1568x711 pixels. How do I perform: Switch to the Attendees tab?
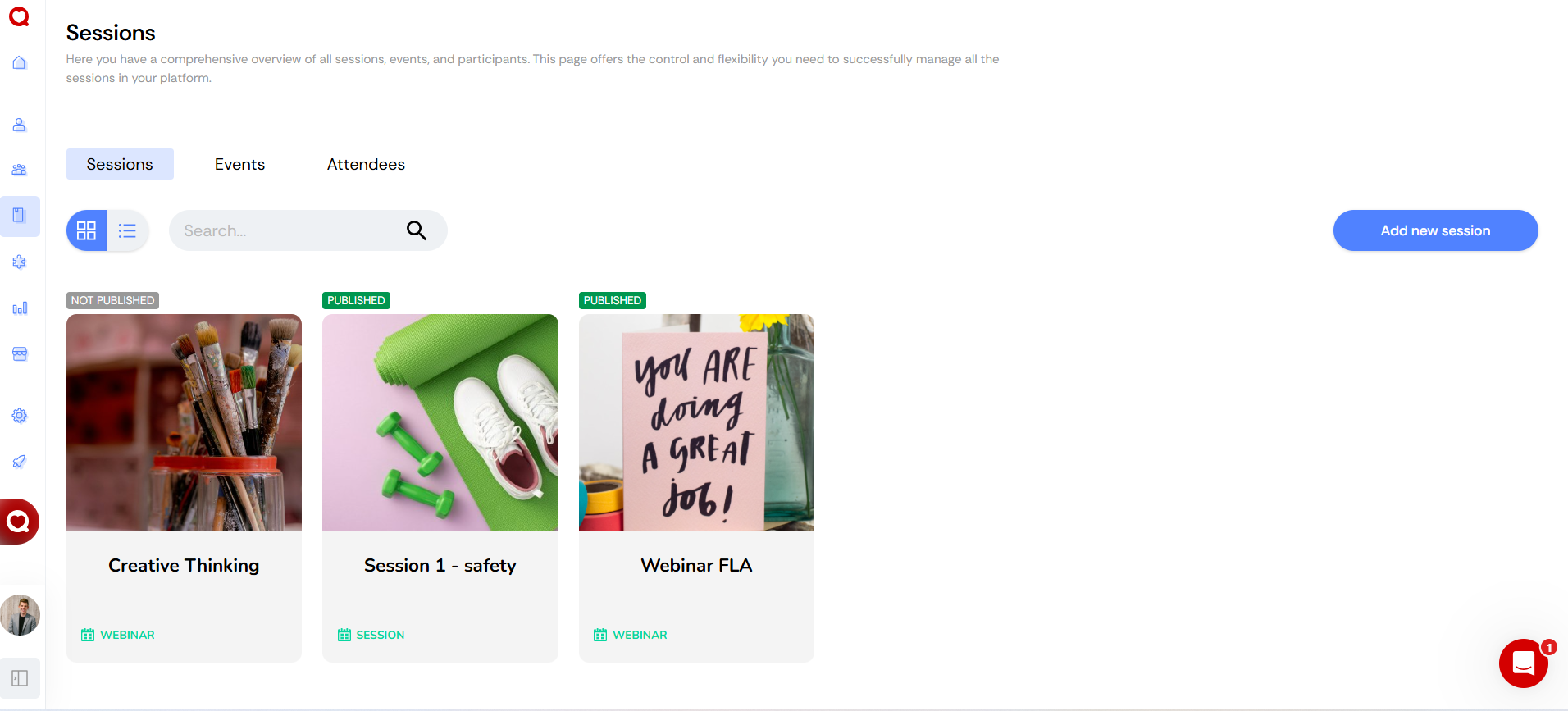(366, 164)
